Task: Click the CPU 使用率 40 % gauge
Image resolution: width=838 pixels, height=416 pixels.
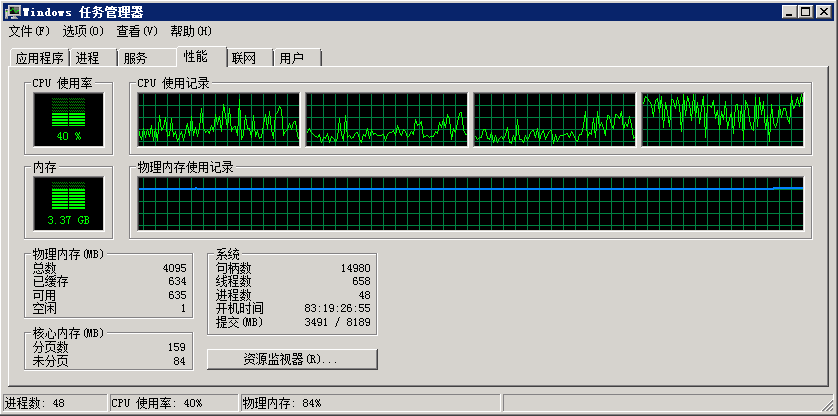Action: click(x=68, y=119)
